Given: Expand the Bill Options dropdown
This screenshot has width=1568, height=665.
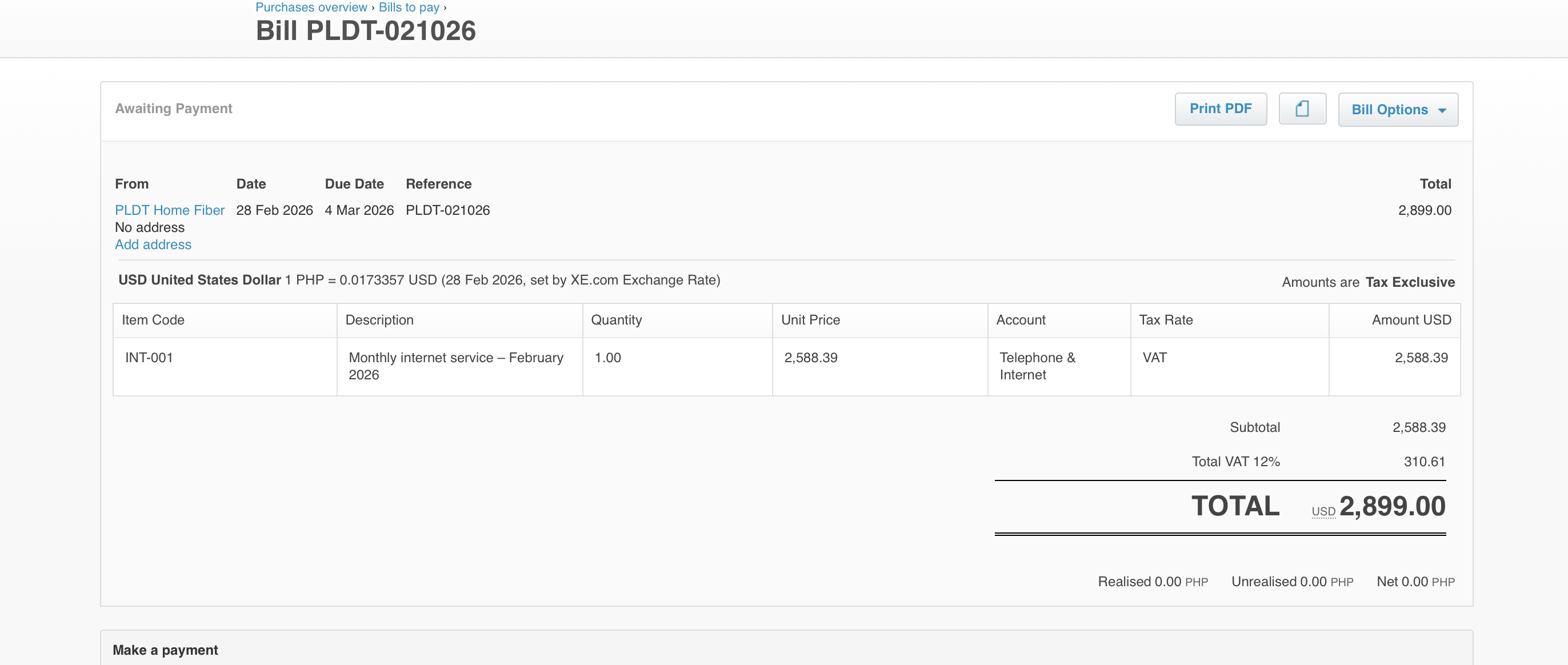Looking at the screenshot, I should tap(1398, 110).
